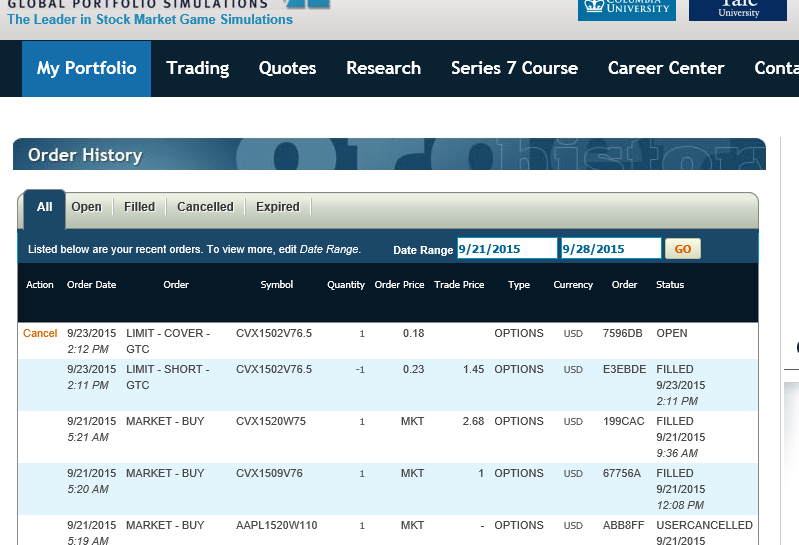View the Cancelled orders tab
Screen dimensions: 799x545
pyautogui.click(x=205, y=207)
